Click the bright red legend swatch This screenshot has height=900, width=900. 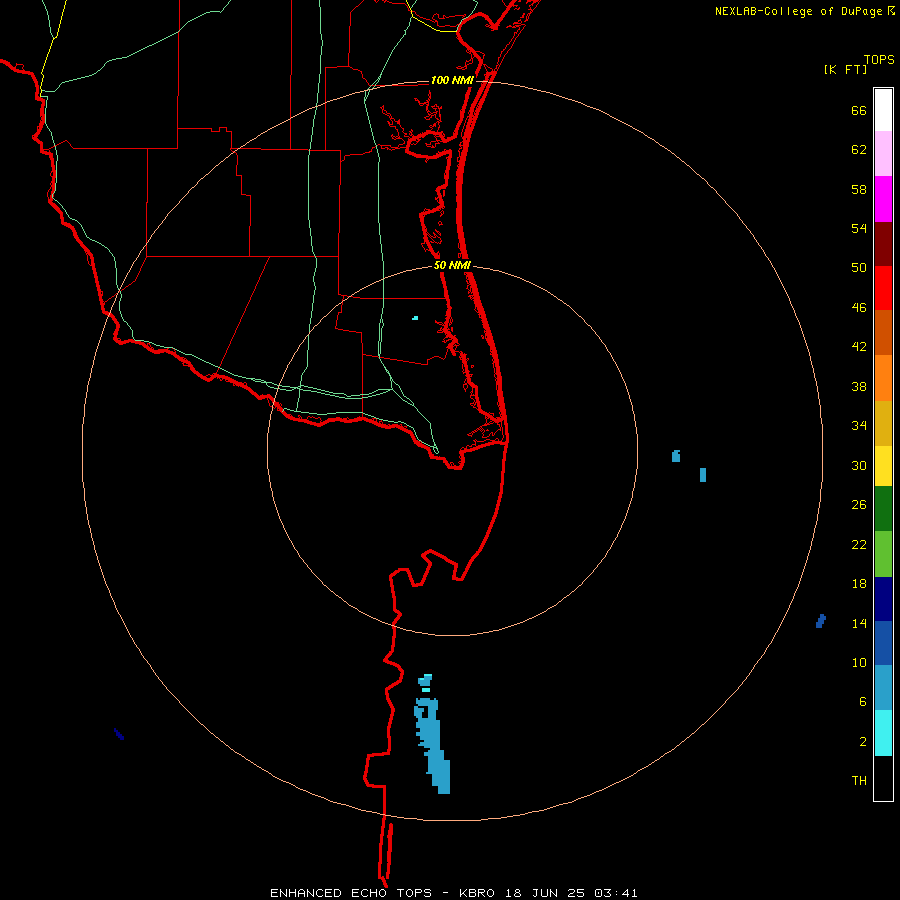(883, 288)
